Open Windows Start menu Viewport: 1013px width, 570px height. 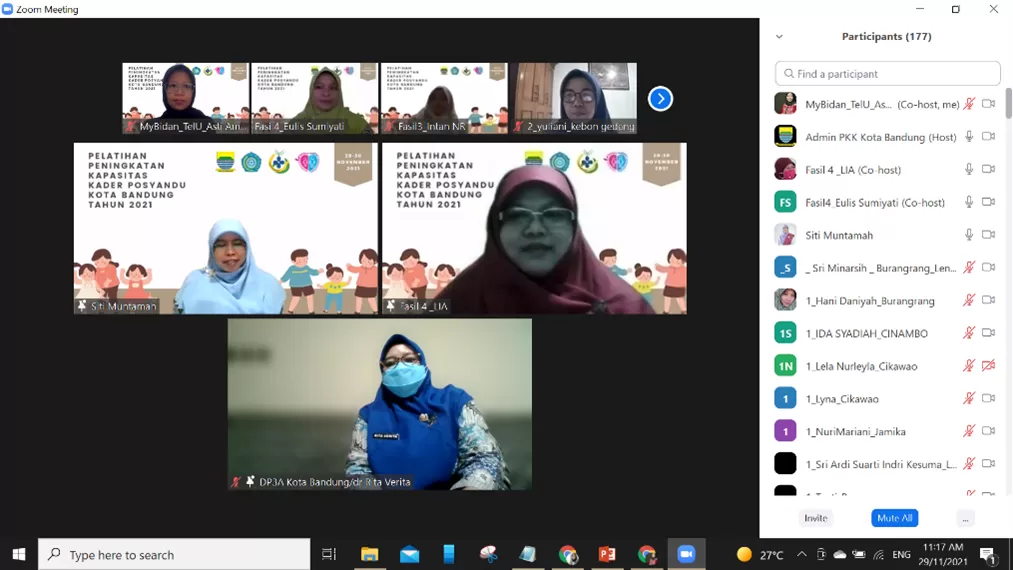[x=18, y=554]
